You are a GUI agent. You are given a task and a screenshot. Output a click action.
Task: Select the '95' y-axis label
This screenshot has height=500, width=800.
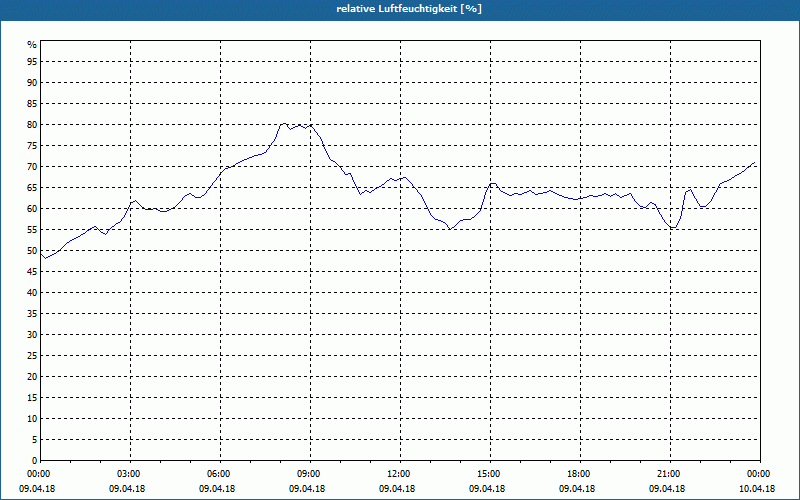(x=32, y=62)
